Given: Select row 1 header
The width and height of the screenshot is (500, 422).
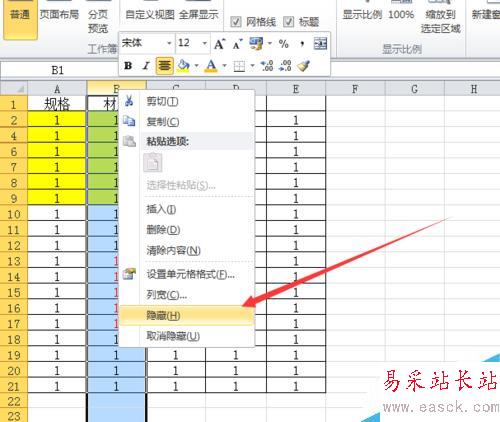Looking at the screenshot, I should pyautogui.click(x=13, y=104).
